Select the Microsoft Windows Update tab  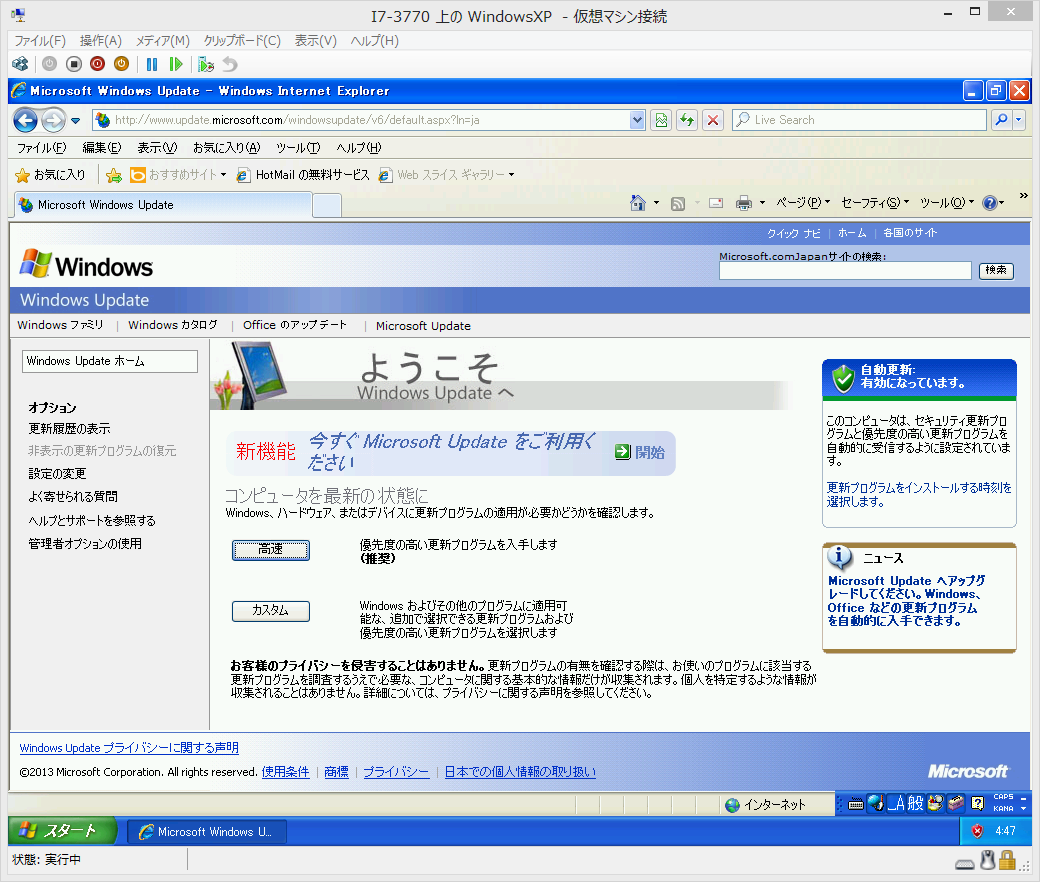[x=163, y=205]
